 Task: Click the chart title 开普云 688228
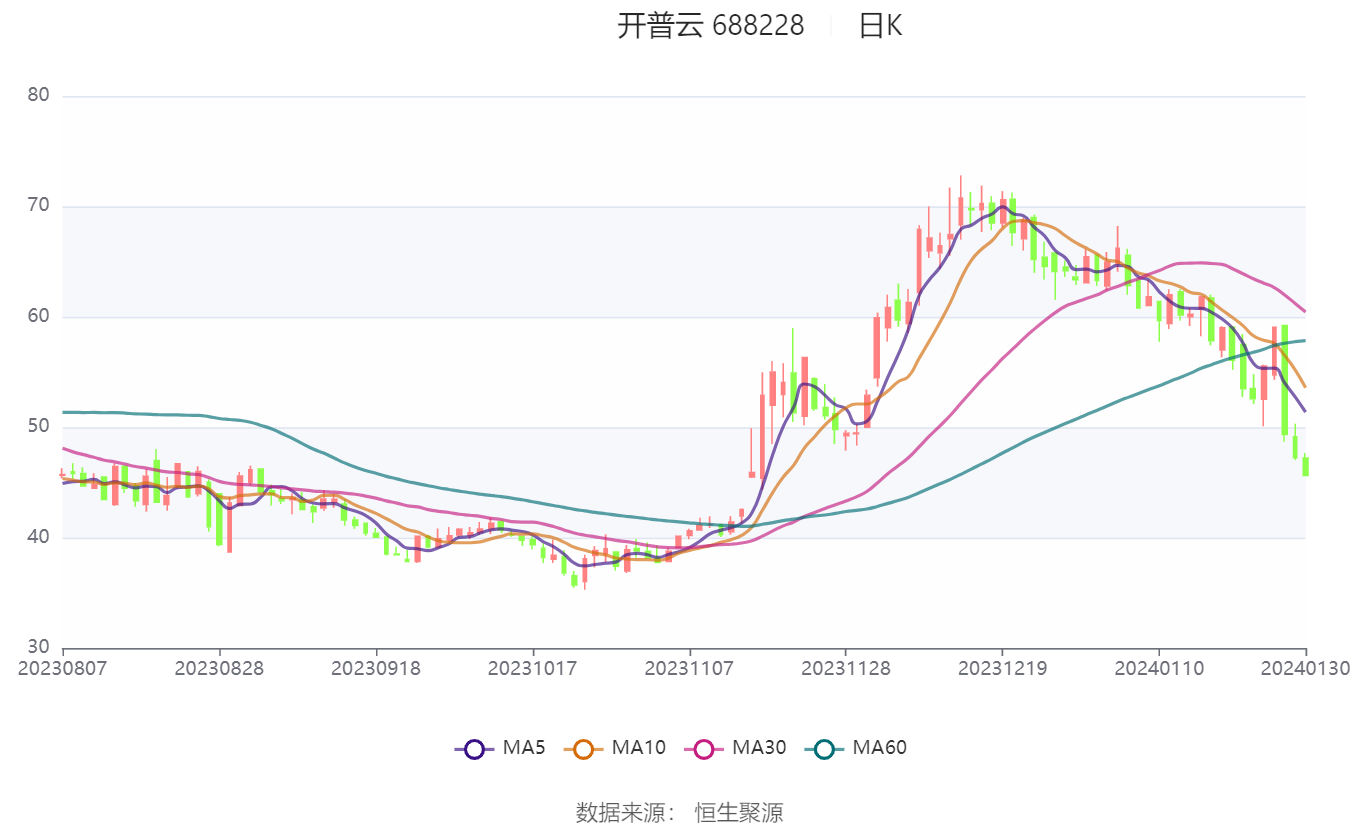pyautogui.click(x=710, y=26)
